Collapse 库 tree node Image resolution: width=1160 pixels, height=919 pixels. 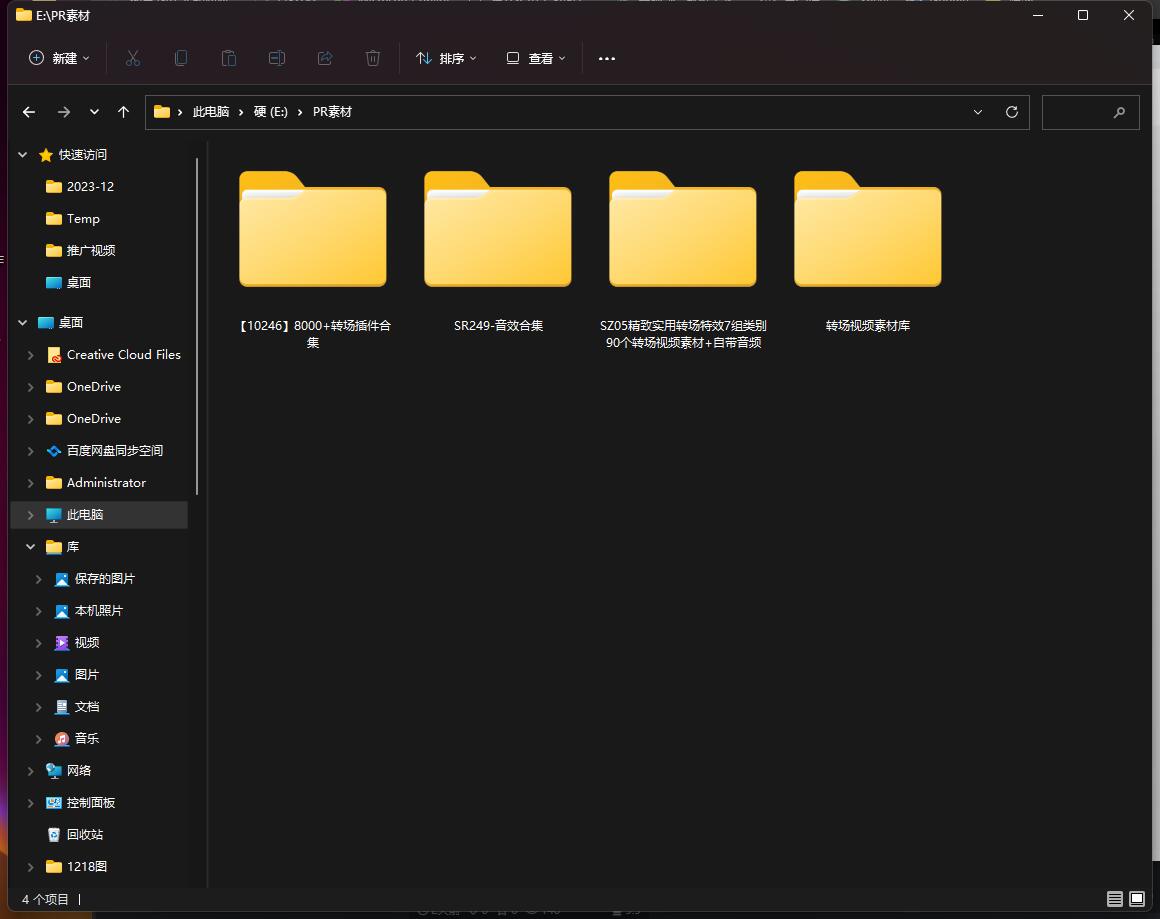(x=30, y=547)
